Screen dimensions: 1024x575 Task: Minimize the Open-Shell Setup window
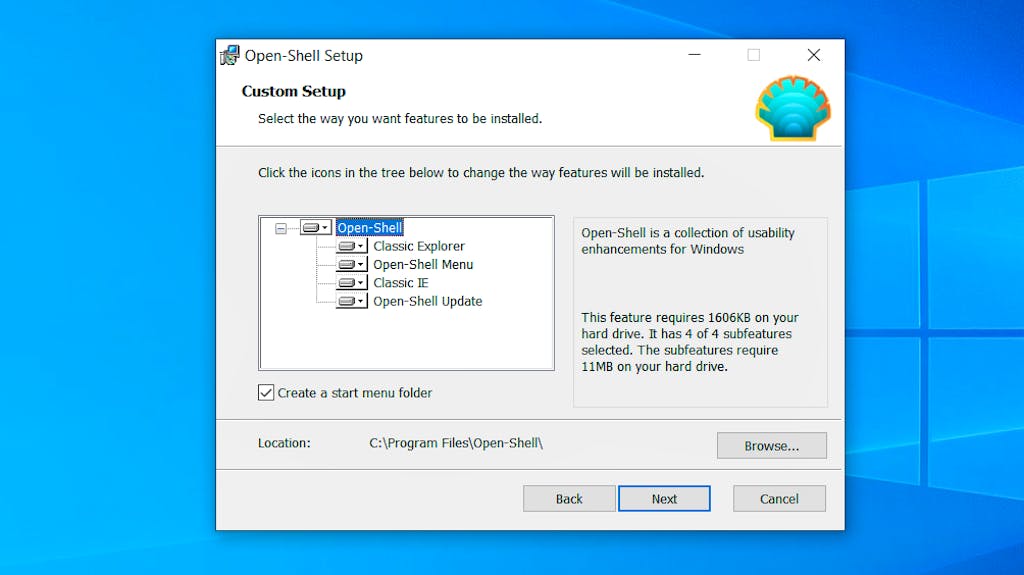[x=694, y=55]
